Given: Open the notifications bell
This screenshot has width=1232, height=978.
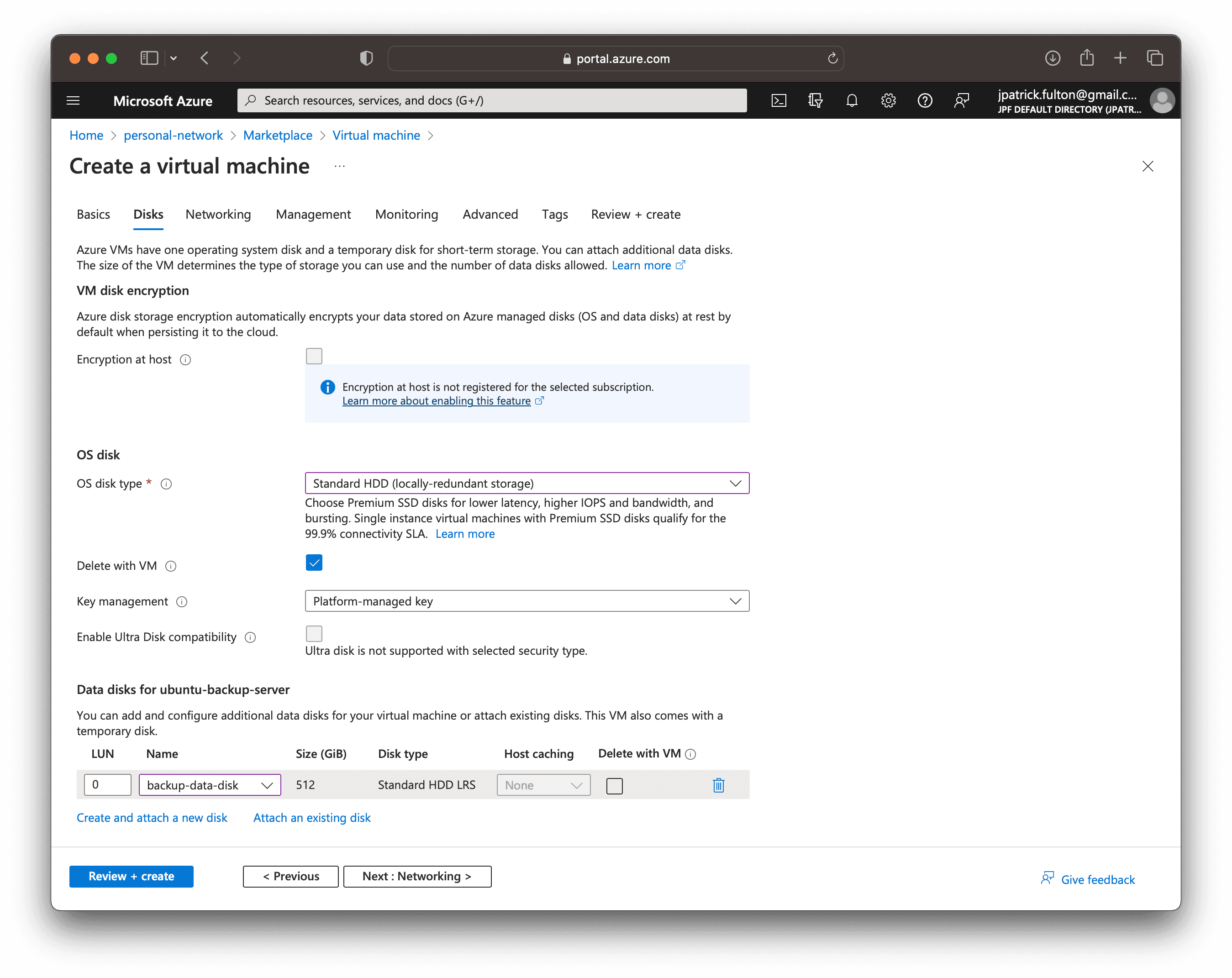Looking at the screenshot, I should (852, 101).
